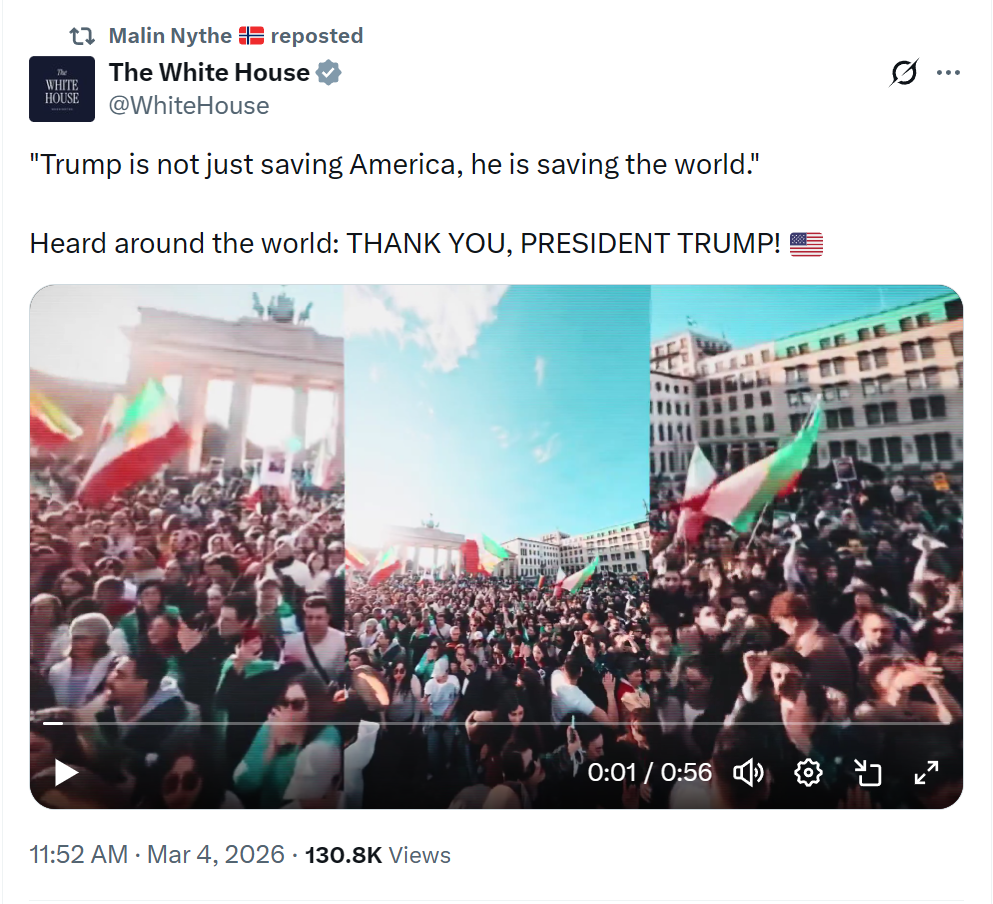993x904 pixels.
Task: Play the video with the play button
Action: (x=66, y=772)
